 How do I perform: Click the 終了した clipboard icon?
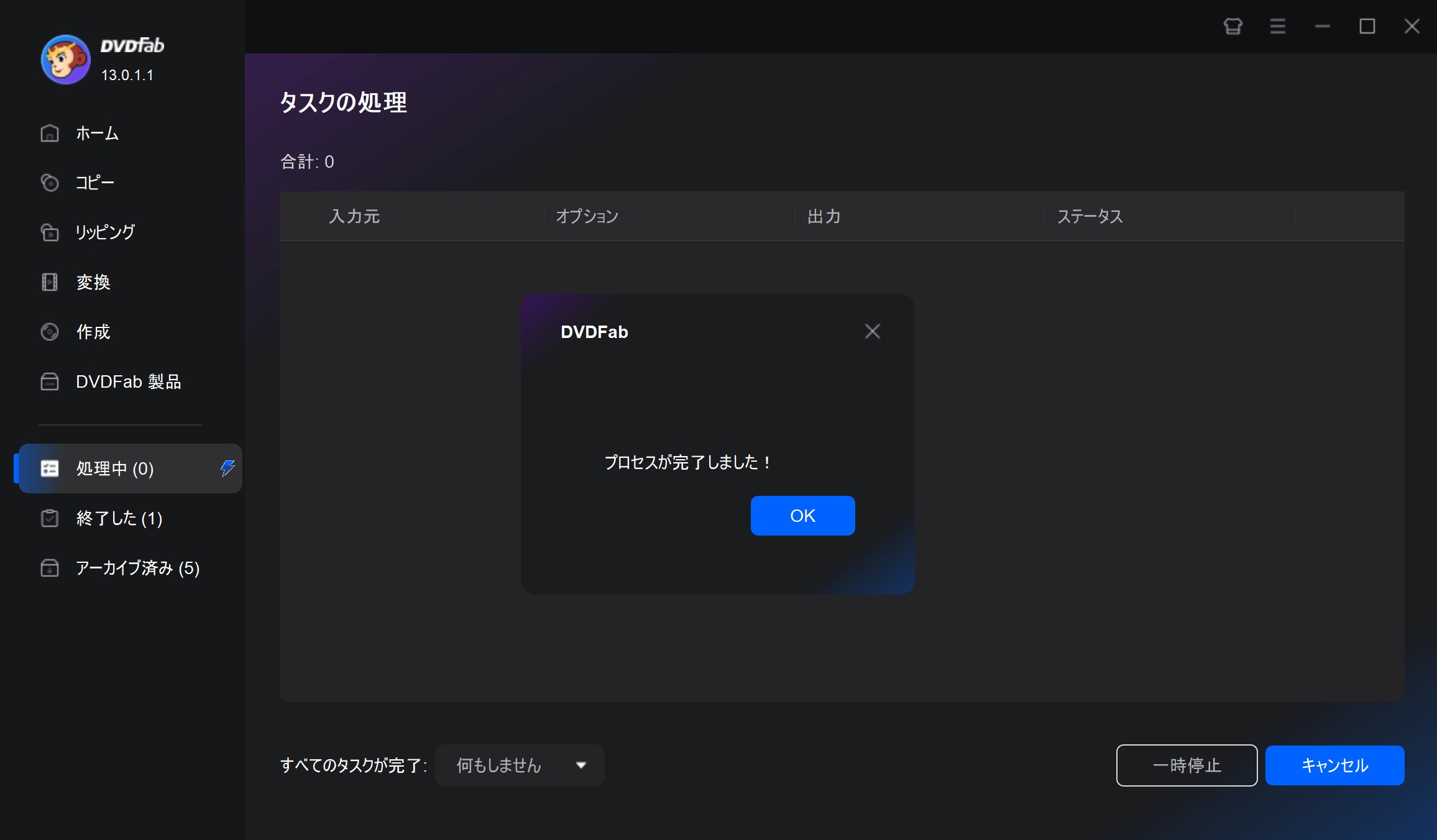click(x=50, y=518)
